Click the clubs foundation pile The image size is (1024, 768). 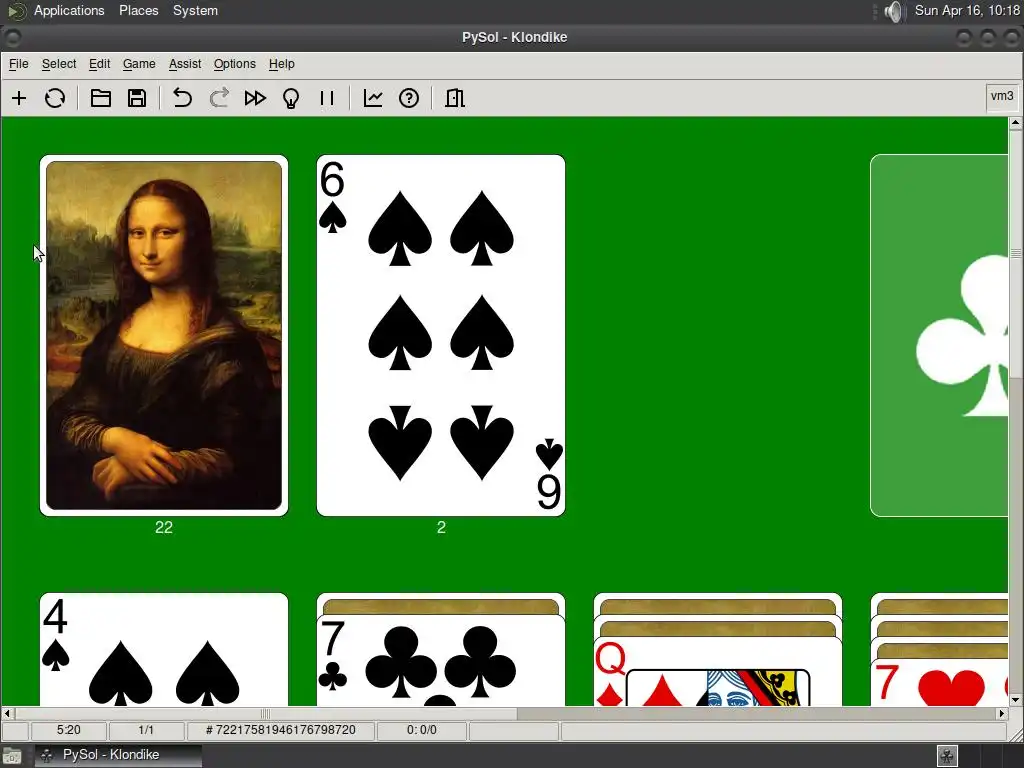[x=939, y=336]
